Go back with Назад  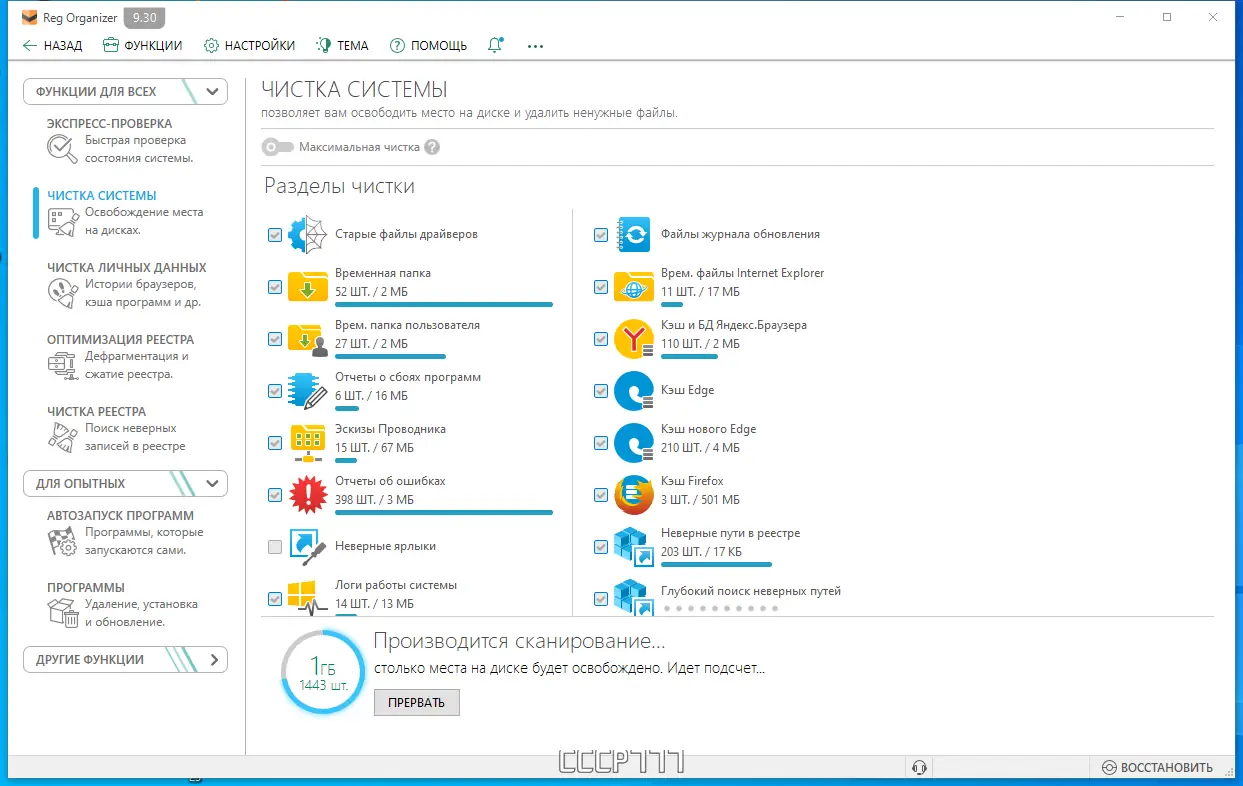52,46
